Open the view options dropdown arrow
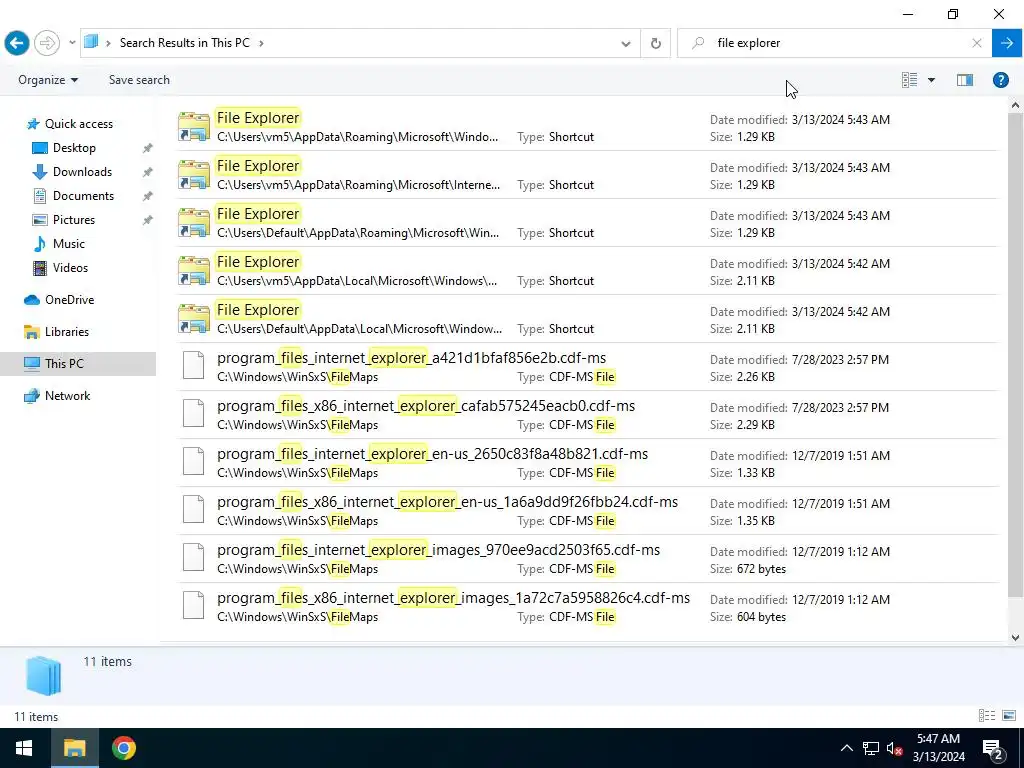 tap(931, 80)
